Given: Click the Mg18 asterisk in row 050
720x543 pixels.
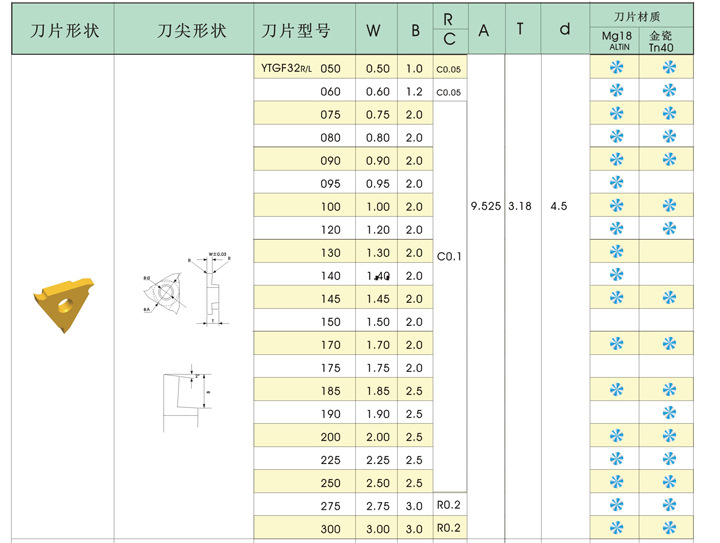Looking at the screenshot, I should [x=616, y=67].
